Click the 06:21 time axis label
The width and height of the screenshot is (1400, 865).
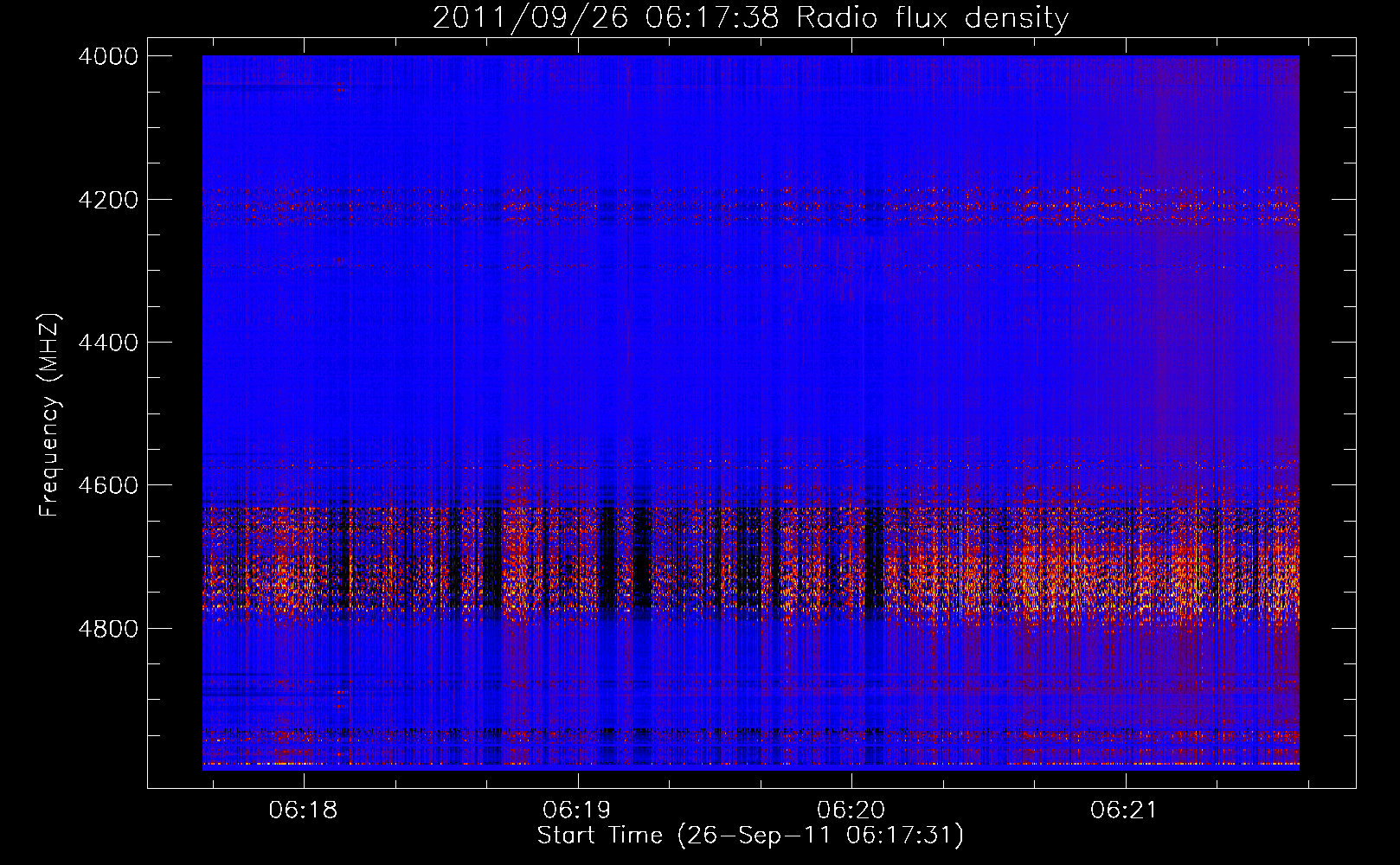click(1124, 811)
